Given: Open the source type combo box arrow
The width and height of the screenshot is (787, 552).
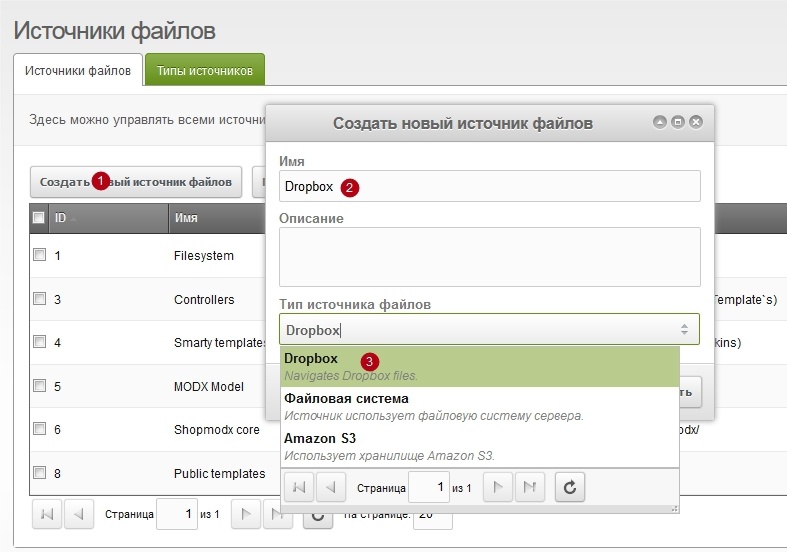Looking at the screenshot, I should (684, 330).
